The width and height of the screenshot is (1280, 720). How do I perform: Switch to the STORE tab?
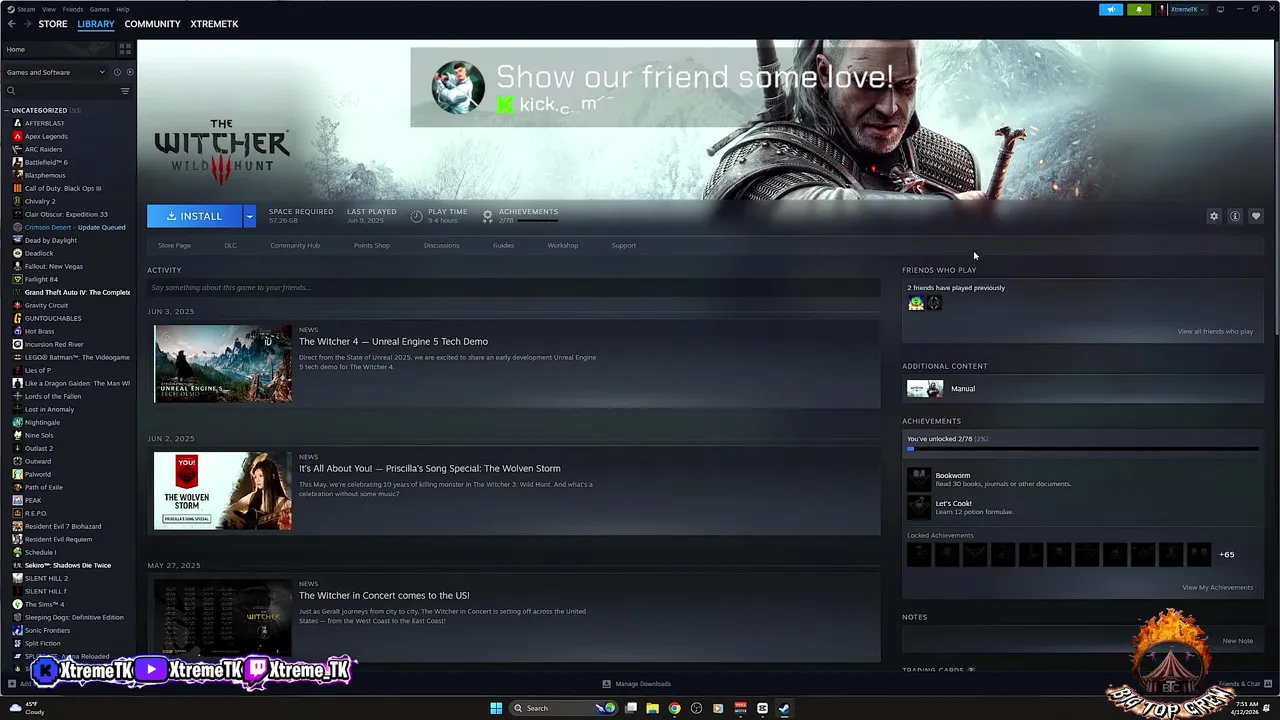[x=53, y=24]
